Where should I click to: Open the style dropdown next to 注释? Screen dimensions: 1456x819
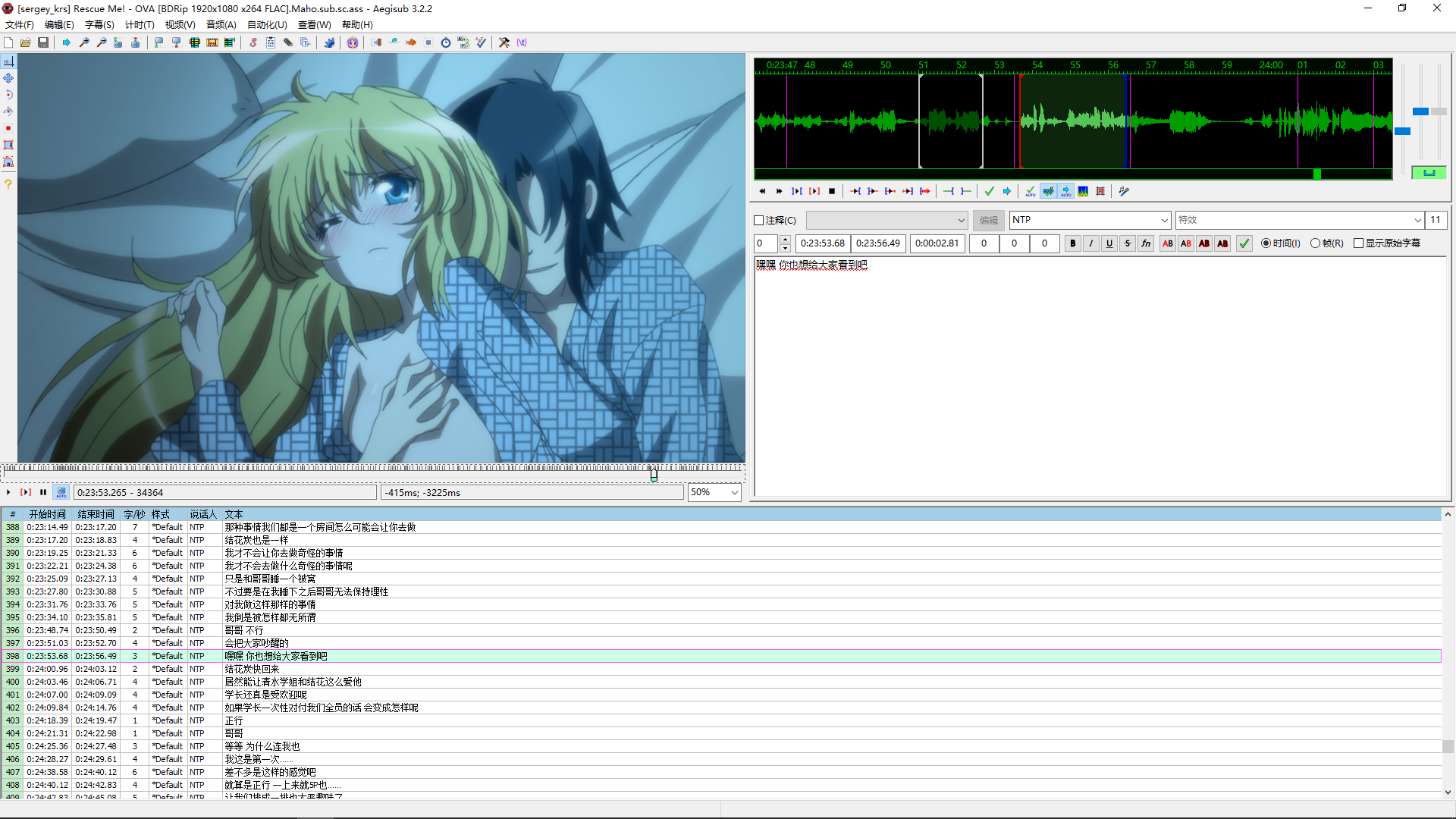tap(886, 220)
